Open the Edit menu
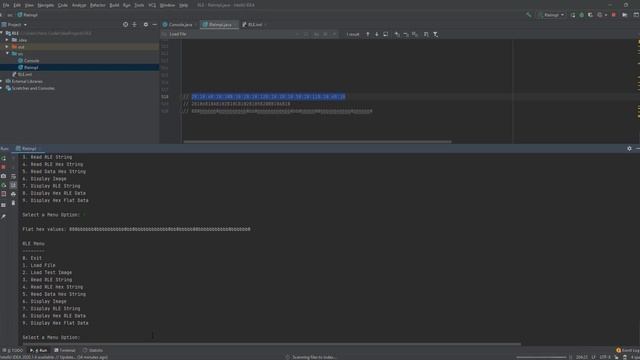Screen dimensions: 640x360 pos(17,5)
